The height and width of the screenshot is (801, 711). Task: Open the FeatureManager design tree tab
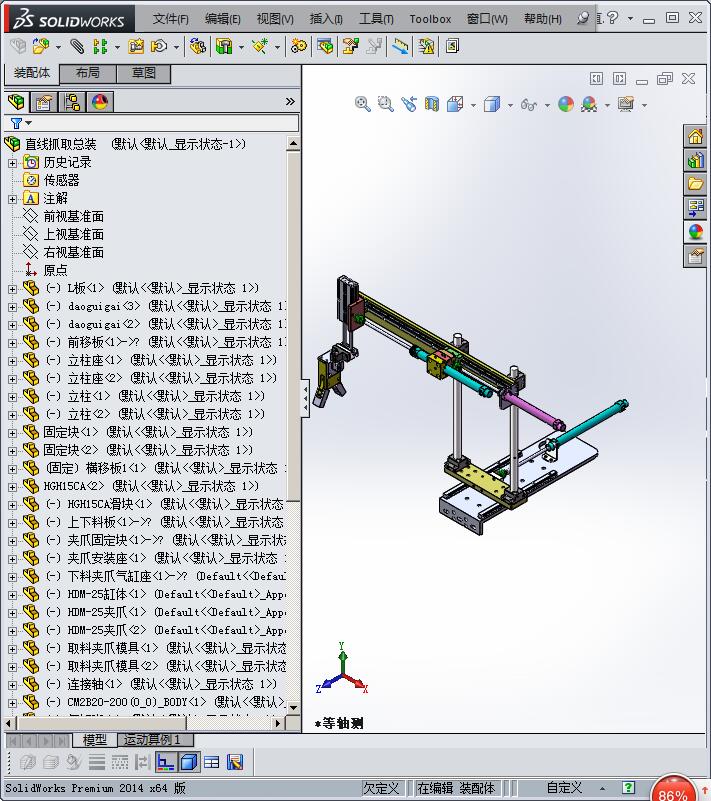click(16, 102)
